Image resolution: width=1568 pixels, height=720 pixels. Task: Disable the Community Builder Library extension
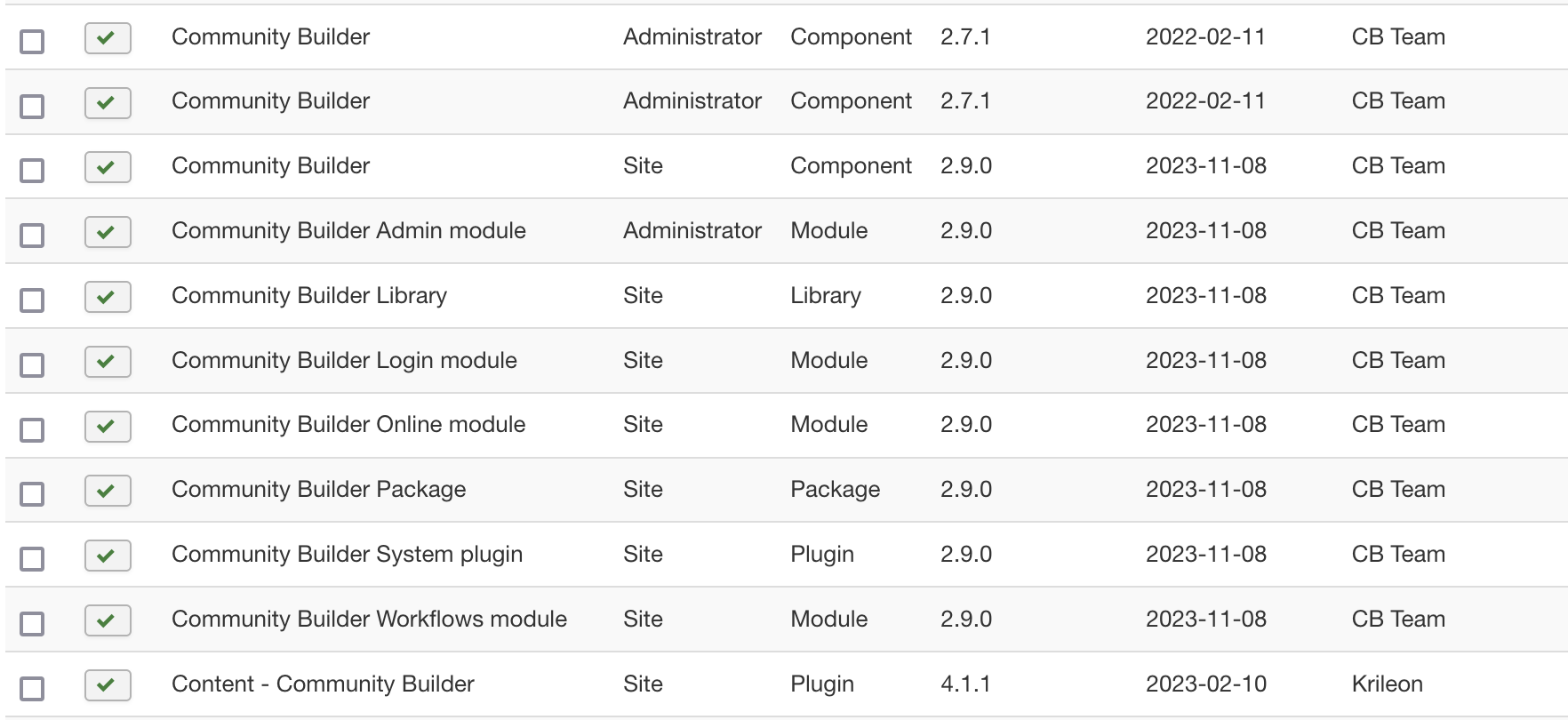108,297
